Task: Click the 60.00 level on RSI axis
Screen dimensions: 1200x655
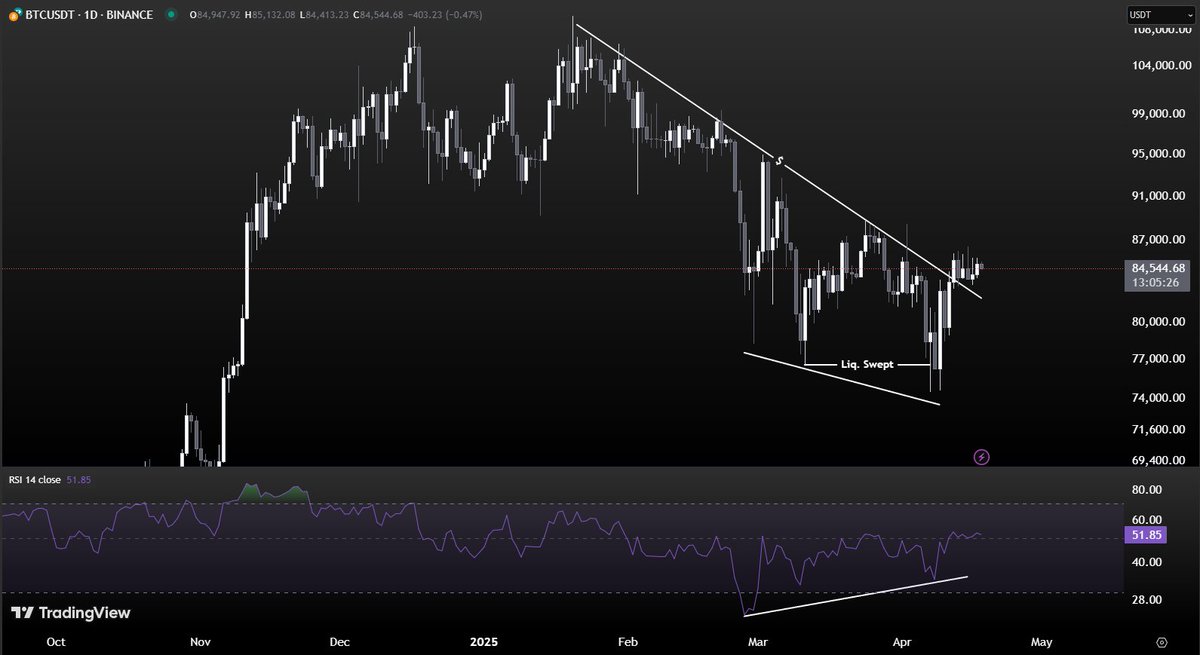Action: pos(1147,520)
